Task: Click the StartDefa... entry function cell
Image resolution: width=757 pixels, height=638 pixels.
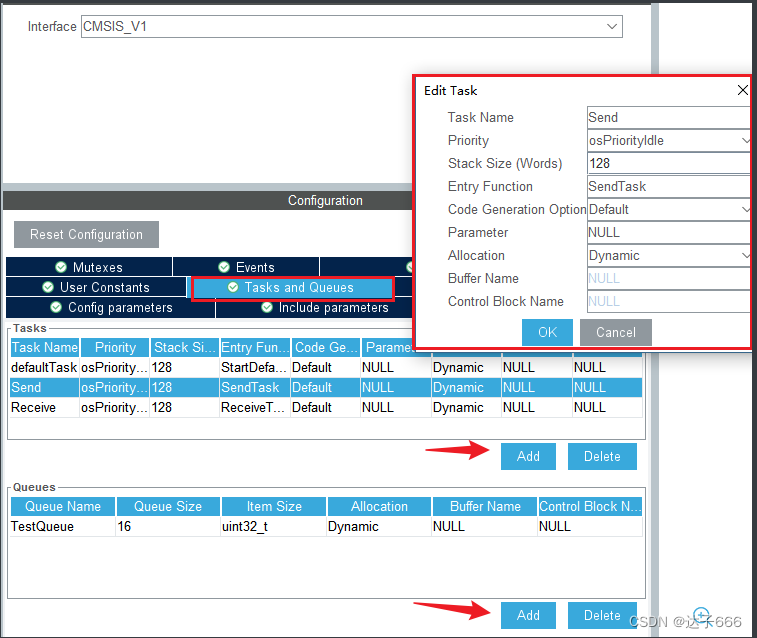Action: (254, 368)
